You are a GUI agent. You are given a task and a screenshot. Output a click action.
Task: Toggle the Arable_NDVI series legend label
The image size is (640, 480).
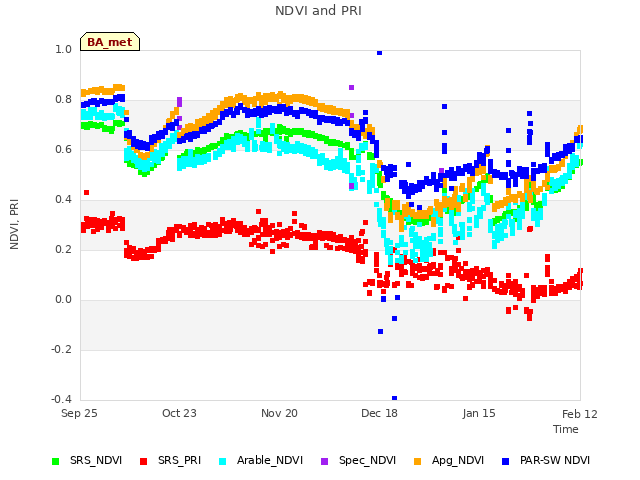[x=270, y=460]
